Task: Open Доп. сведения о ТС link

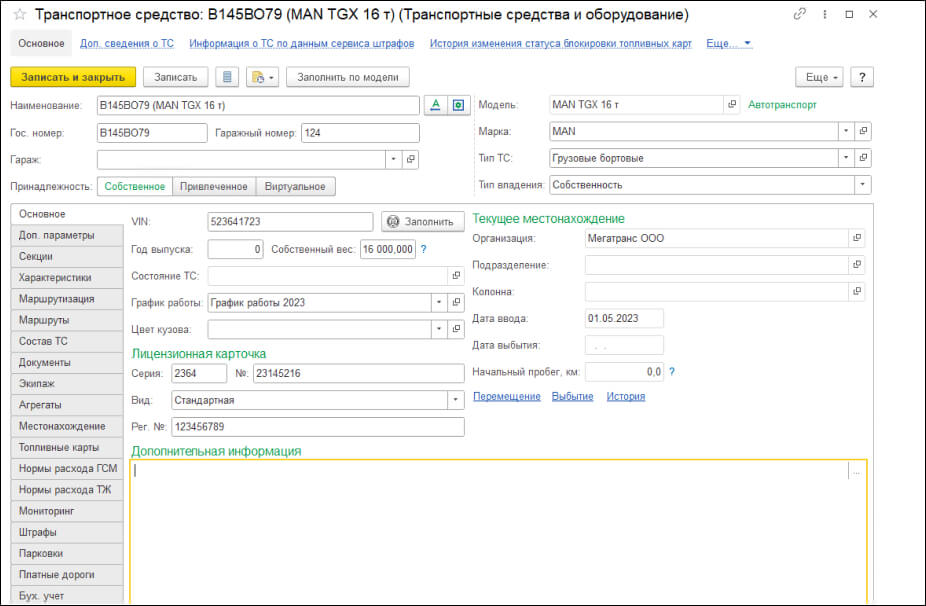Action: (x=127, y=43)
